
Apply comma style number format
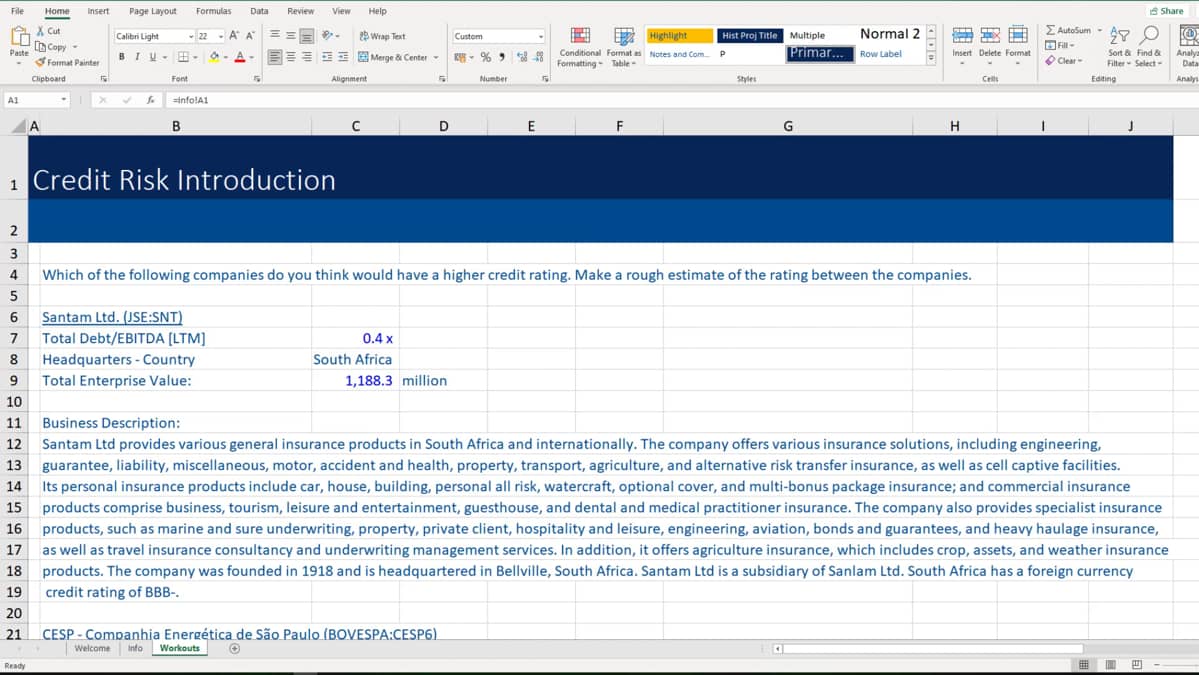click(x=502, y=57)
